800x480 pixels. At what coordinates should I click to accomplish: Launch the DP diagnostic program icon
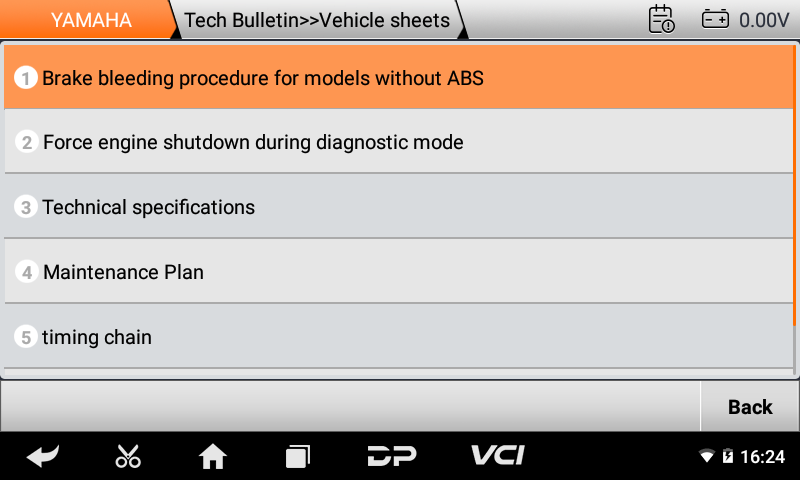click(x=392, y=456)
